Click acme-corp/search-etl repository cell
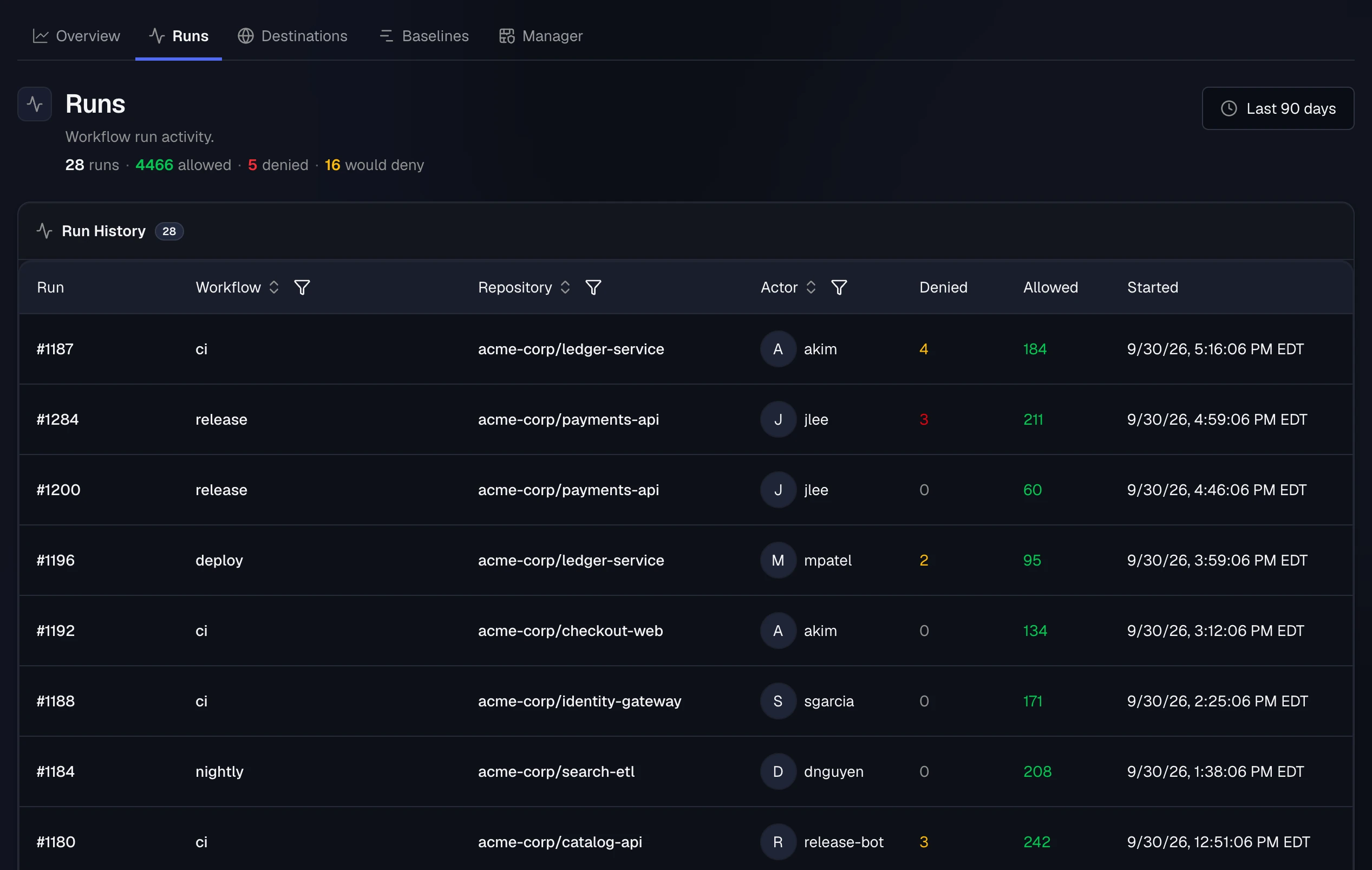The height and width of the screenshot is (870, 1372). pyautogui.click(x=556, y=771)
